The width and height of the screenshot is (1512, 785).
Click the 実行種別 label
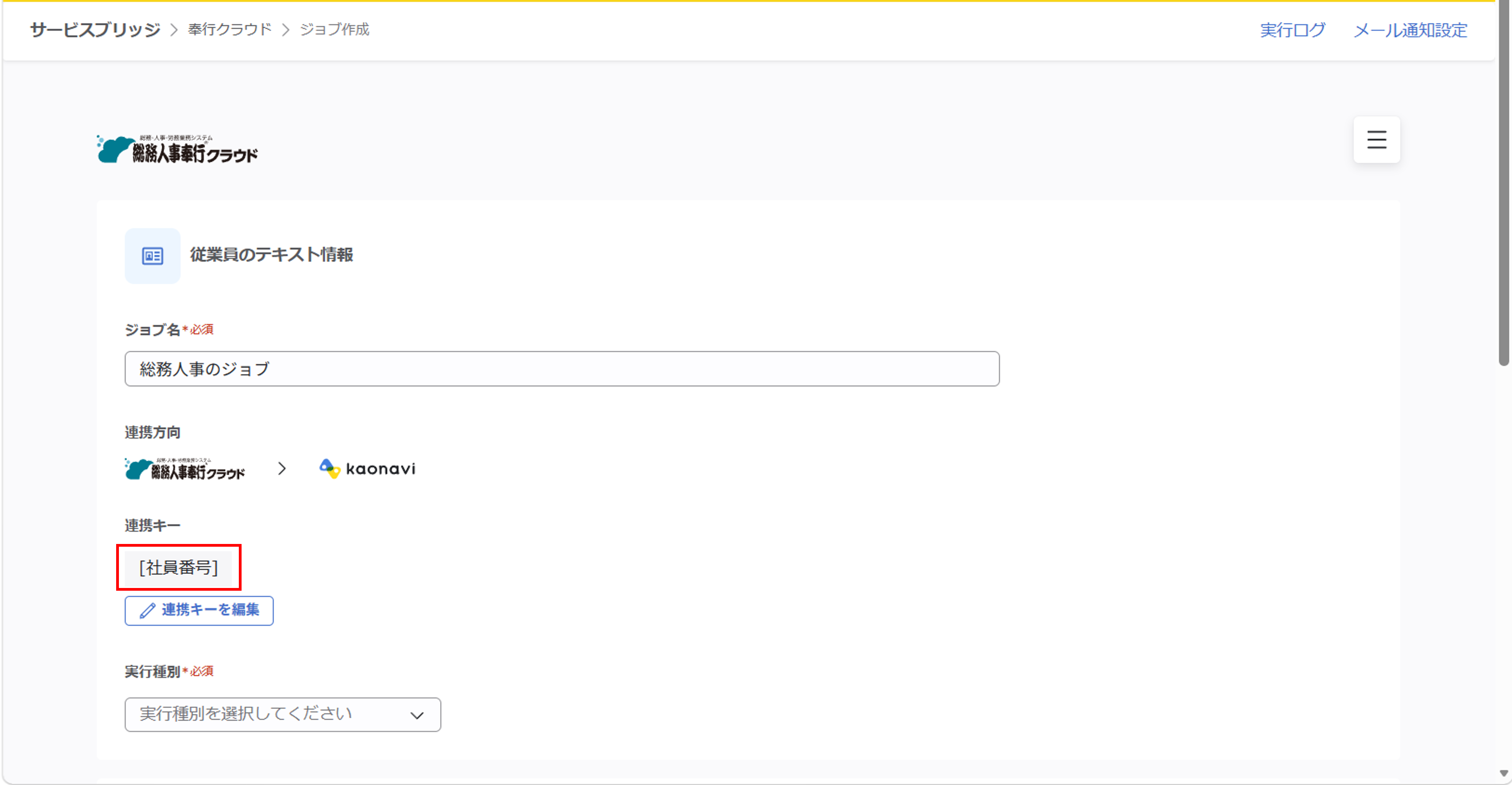click(153, 672)
